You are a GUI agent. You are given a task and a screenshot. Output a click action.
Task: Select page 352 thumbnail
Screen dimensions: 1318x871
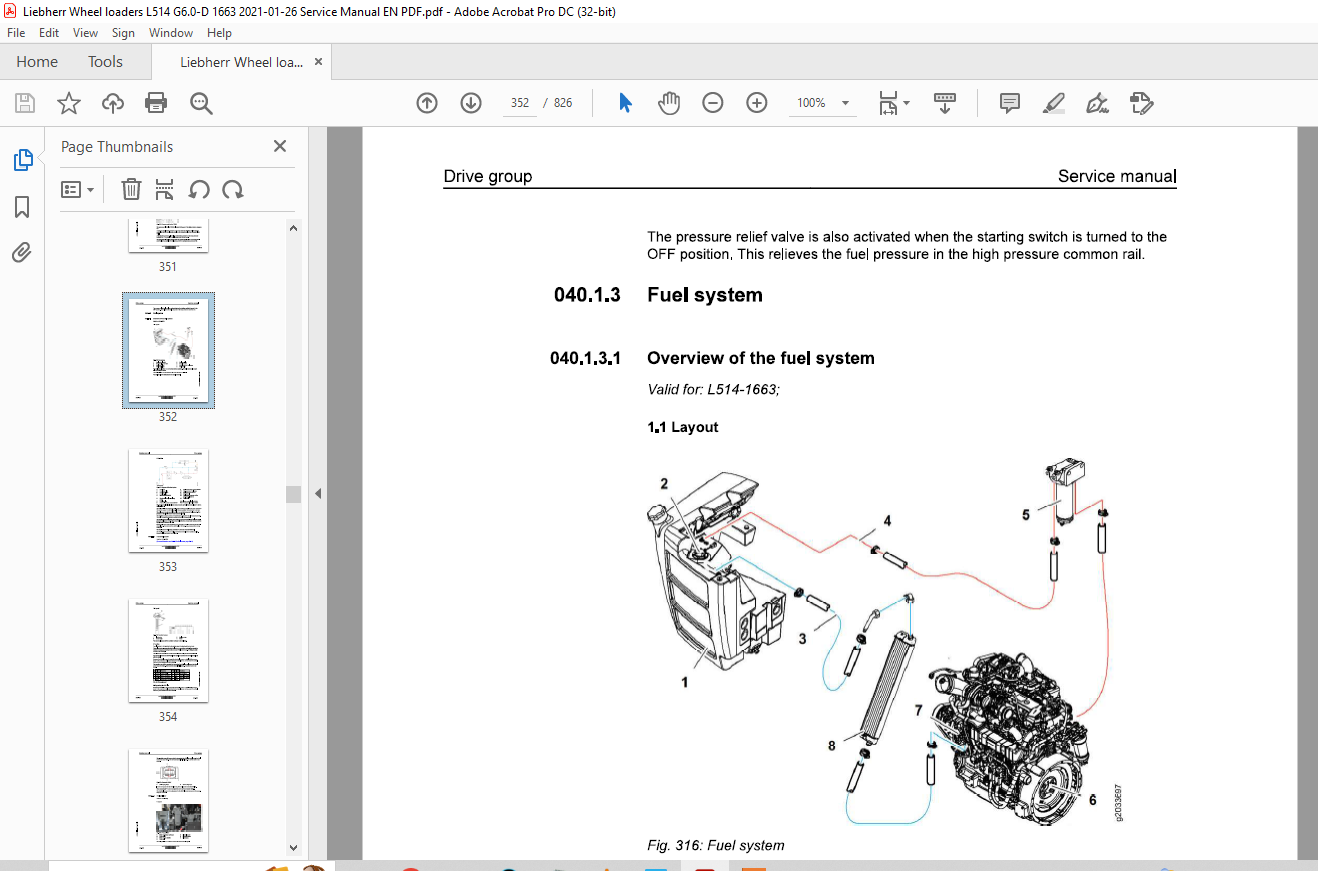point(168,350)
